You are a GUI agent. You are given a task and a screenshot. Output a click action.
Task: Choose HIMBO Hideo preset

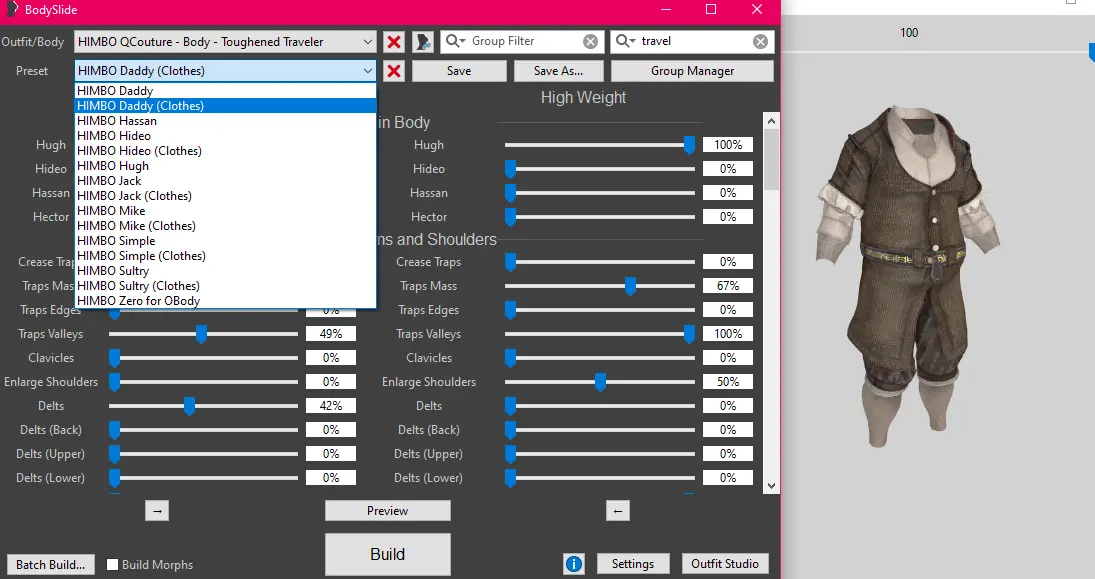226,135
